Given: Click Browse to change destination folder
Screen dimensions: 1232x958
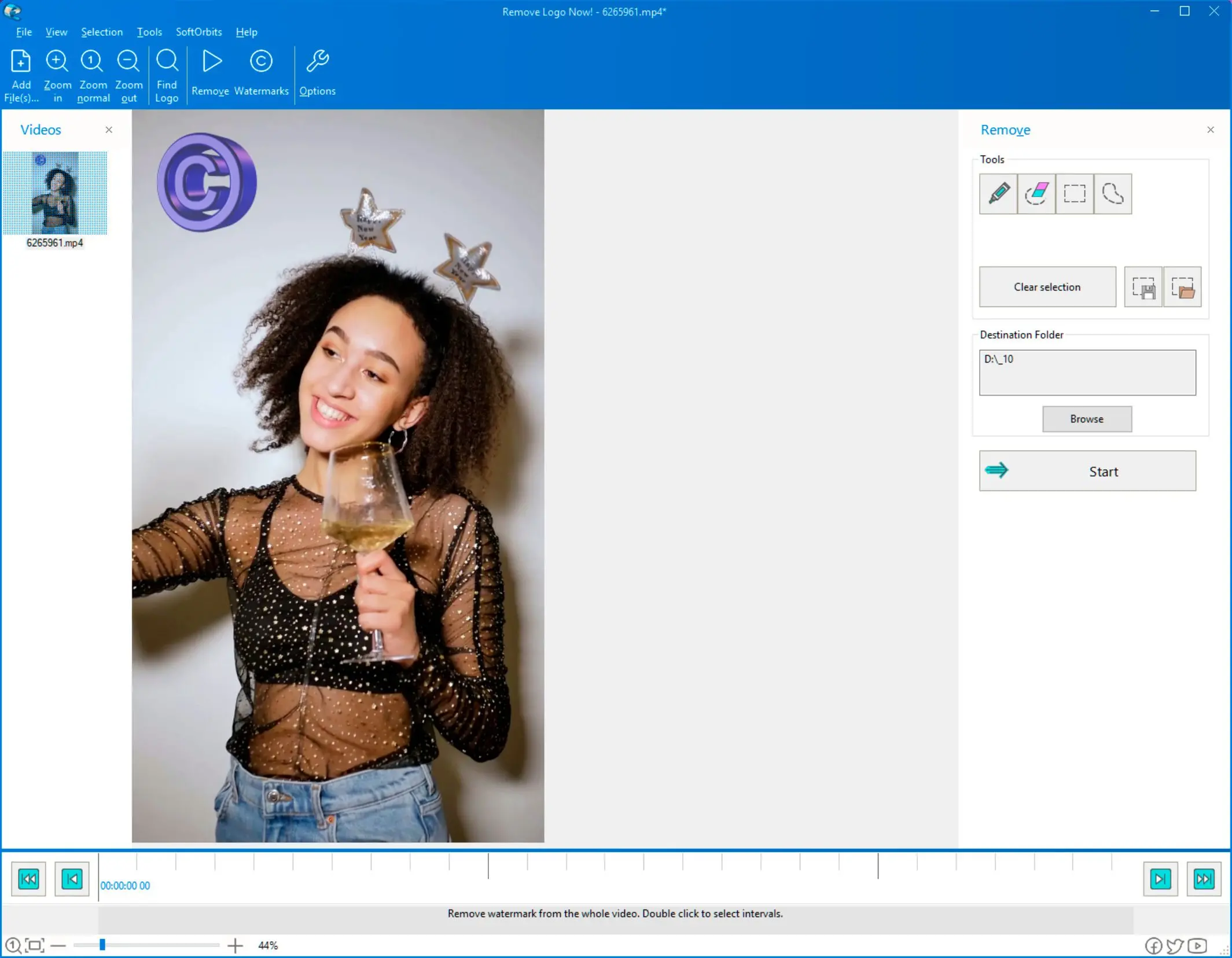Looking at the screenshot, I should (1086, 418).
